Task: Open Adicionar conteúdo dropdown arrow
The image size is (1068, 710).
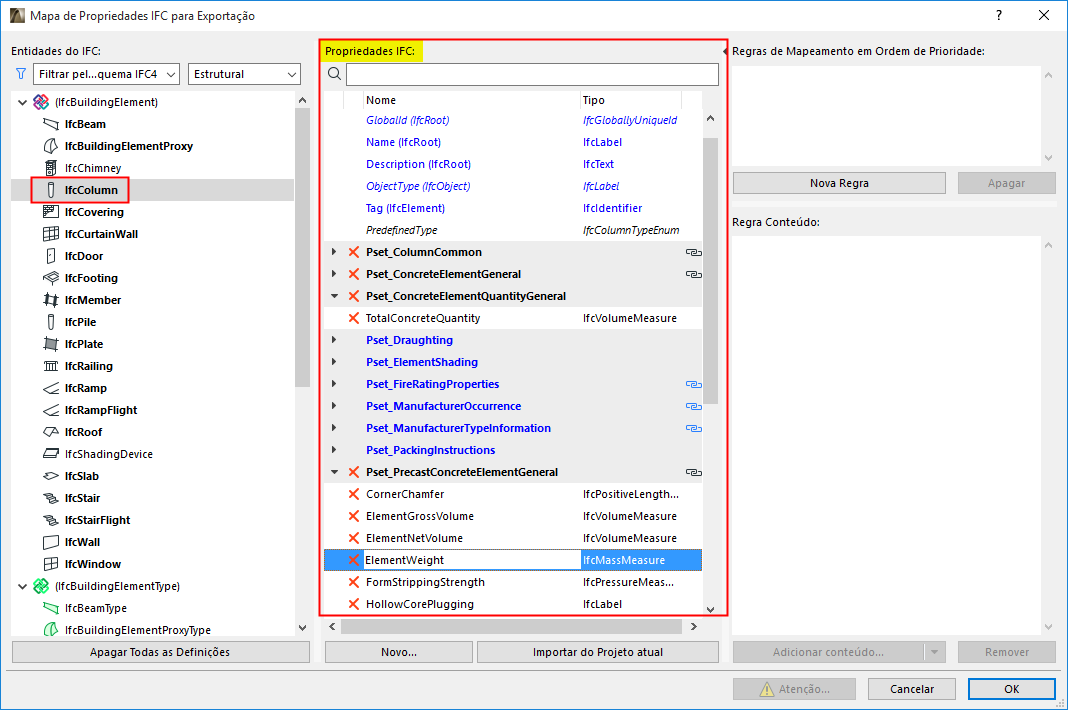Action: tap(934, 652)
